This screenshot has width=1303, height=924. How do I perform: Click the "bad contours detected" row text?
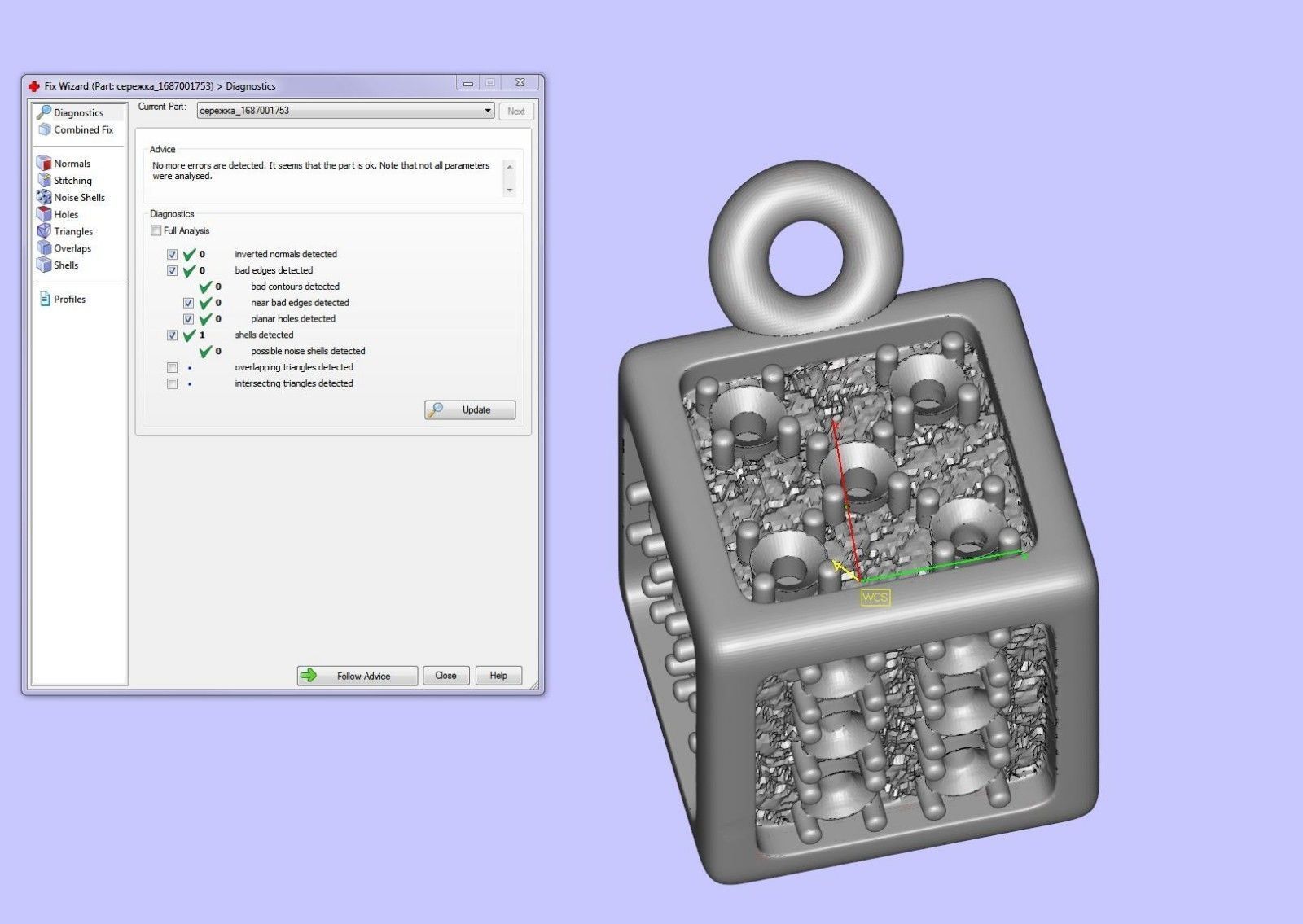[x=295, y=287]
